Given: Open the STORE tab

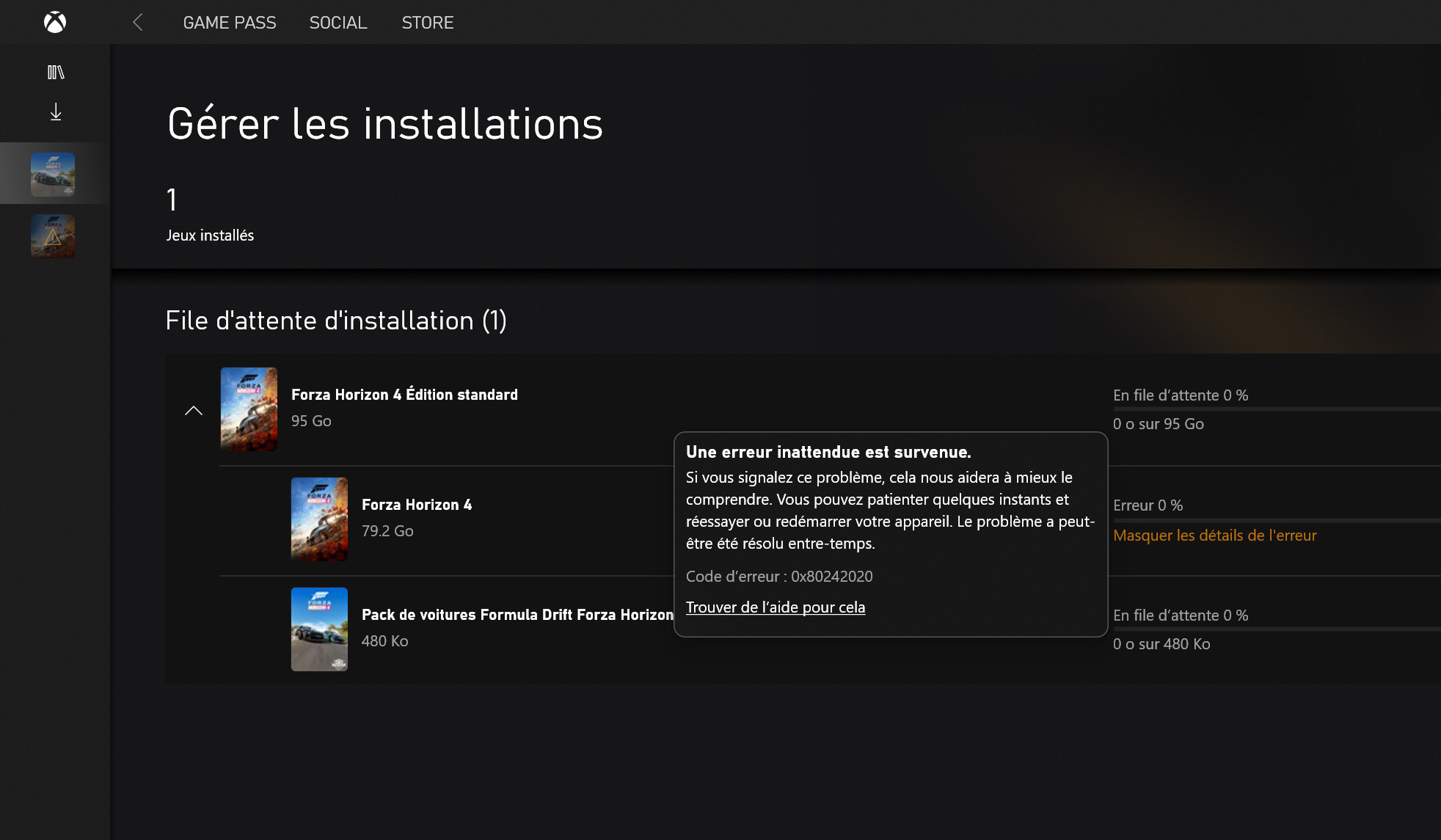Looking at the screenshot, I should [428, 23].
